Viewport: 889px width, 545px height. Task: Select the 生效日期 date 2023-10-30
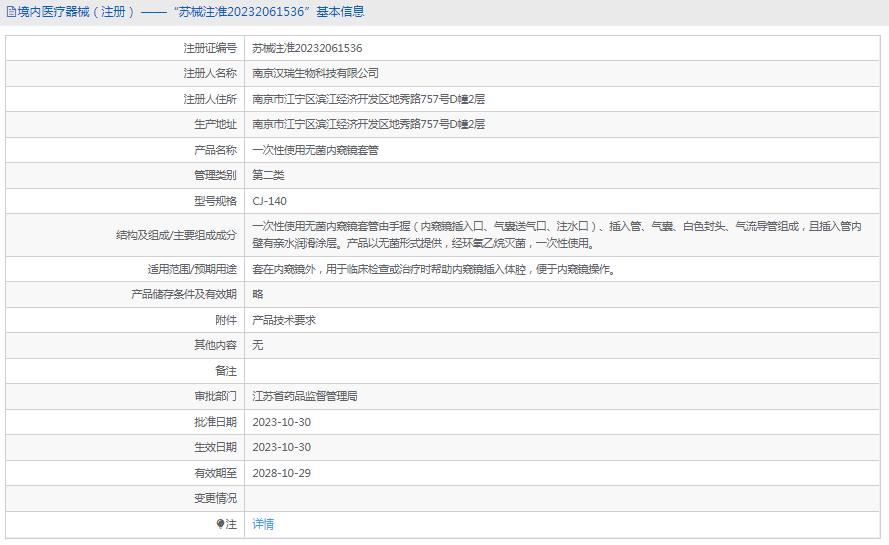click(x=282, y=447)
